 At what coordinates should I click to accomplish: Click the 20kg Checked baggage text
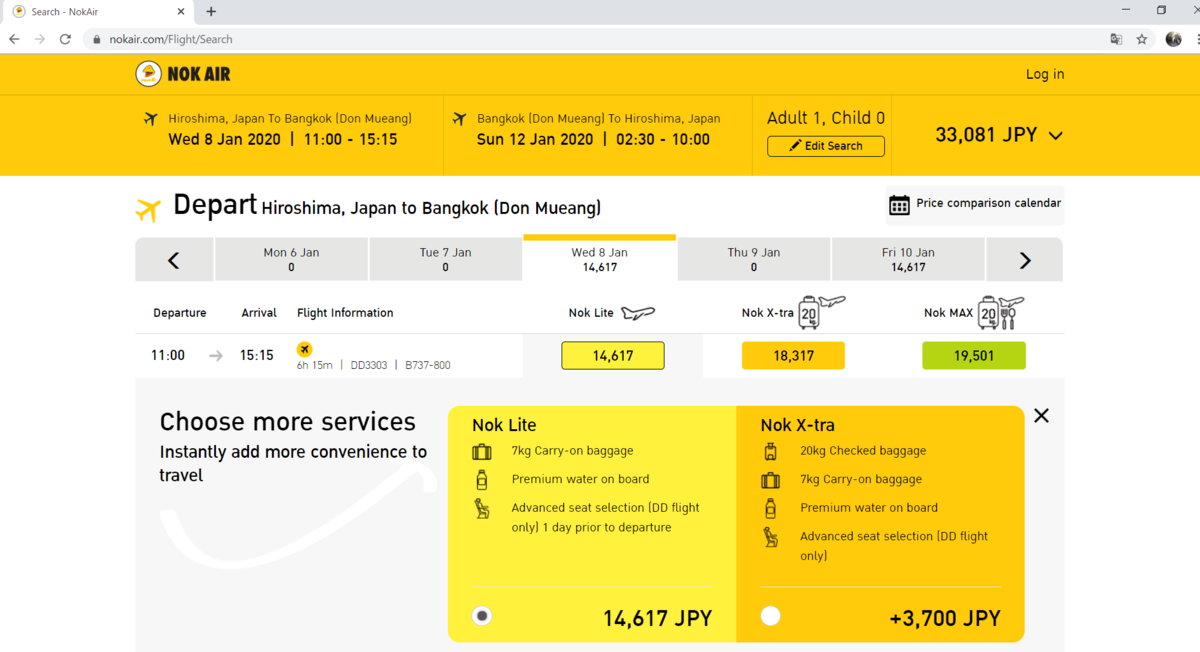[863, 451]
